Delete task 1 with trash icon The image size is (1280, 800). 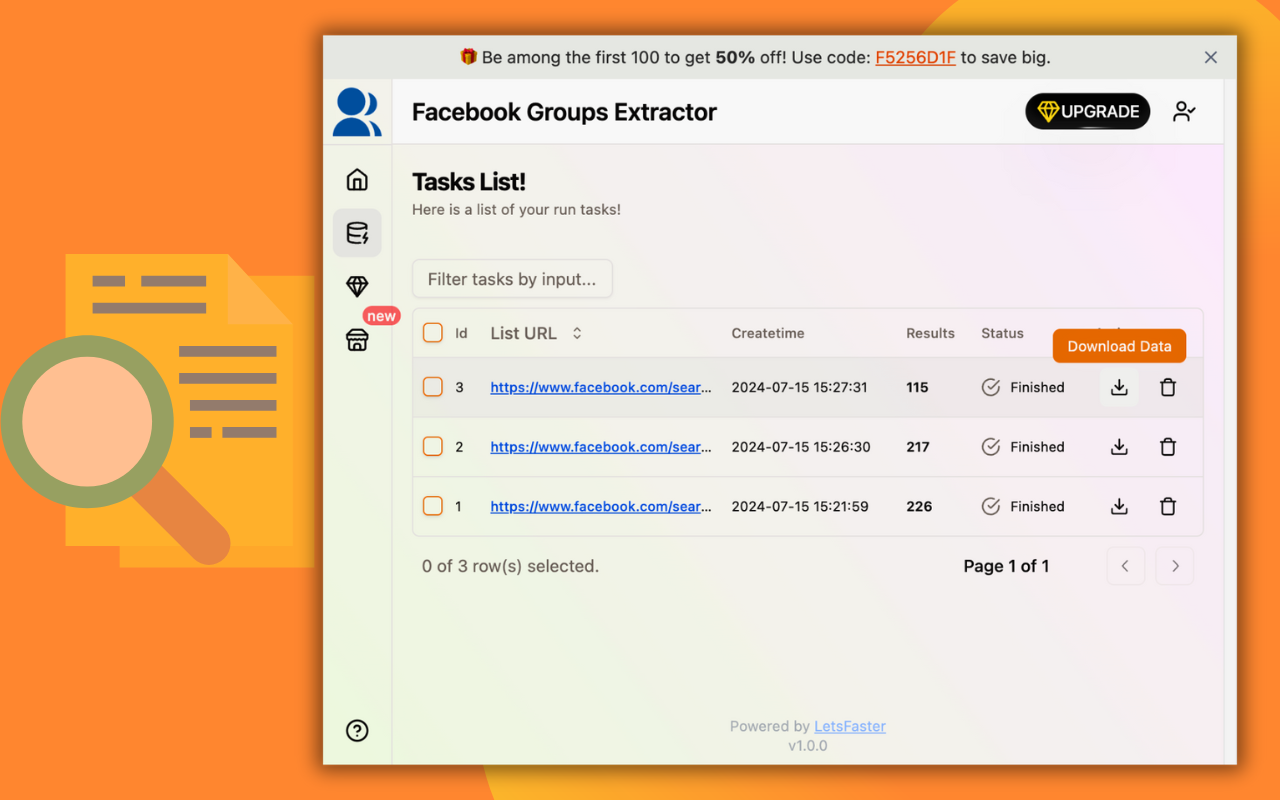(1168, 507)
